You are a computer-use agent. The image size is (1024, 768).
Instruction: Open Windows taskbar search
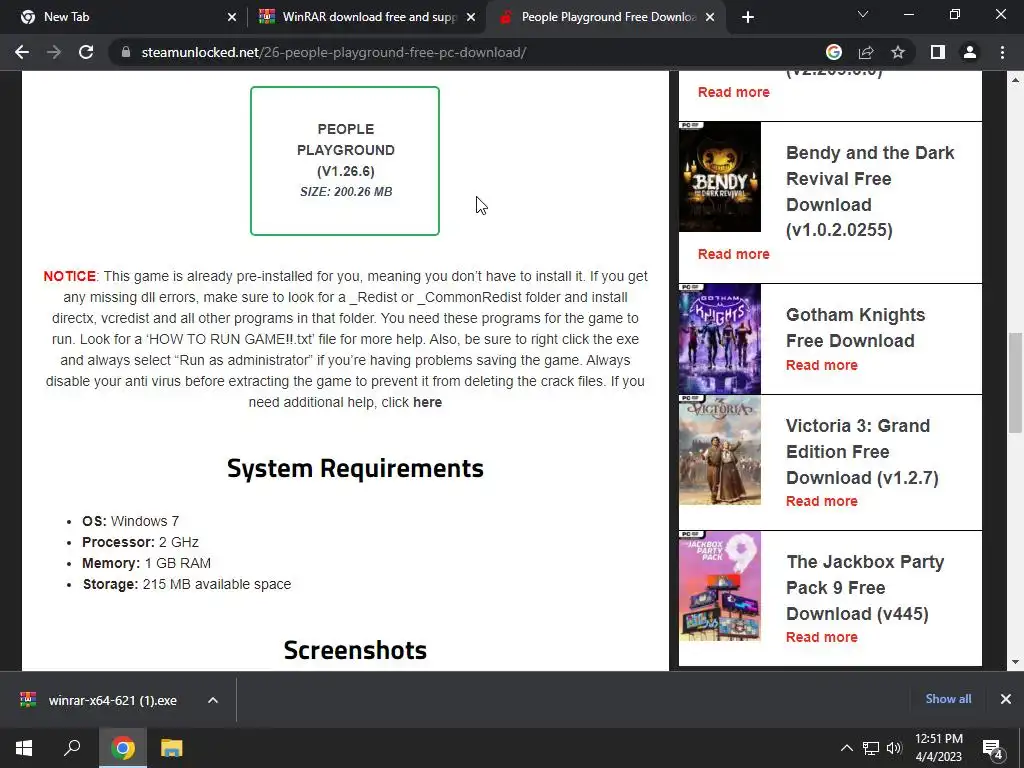click(72, 748)
